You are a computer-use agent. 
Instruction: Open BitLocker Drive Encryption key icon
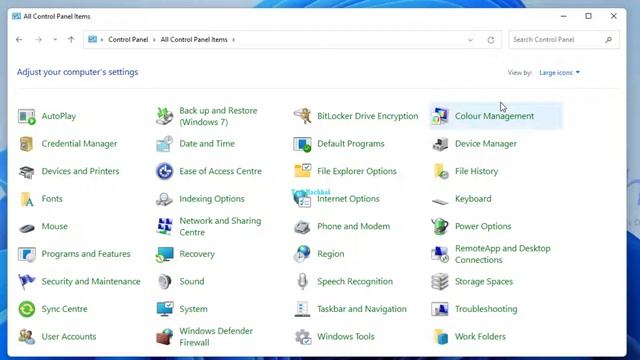(302, 116)
